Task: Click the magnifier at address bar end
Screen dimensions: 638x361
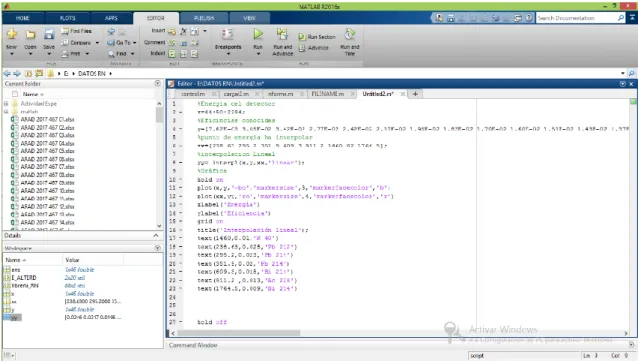Action: click(x=631, y=74)
